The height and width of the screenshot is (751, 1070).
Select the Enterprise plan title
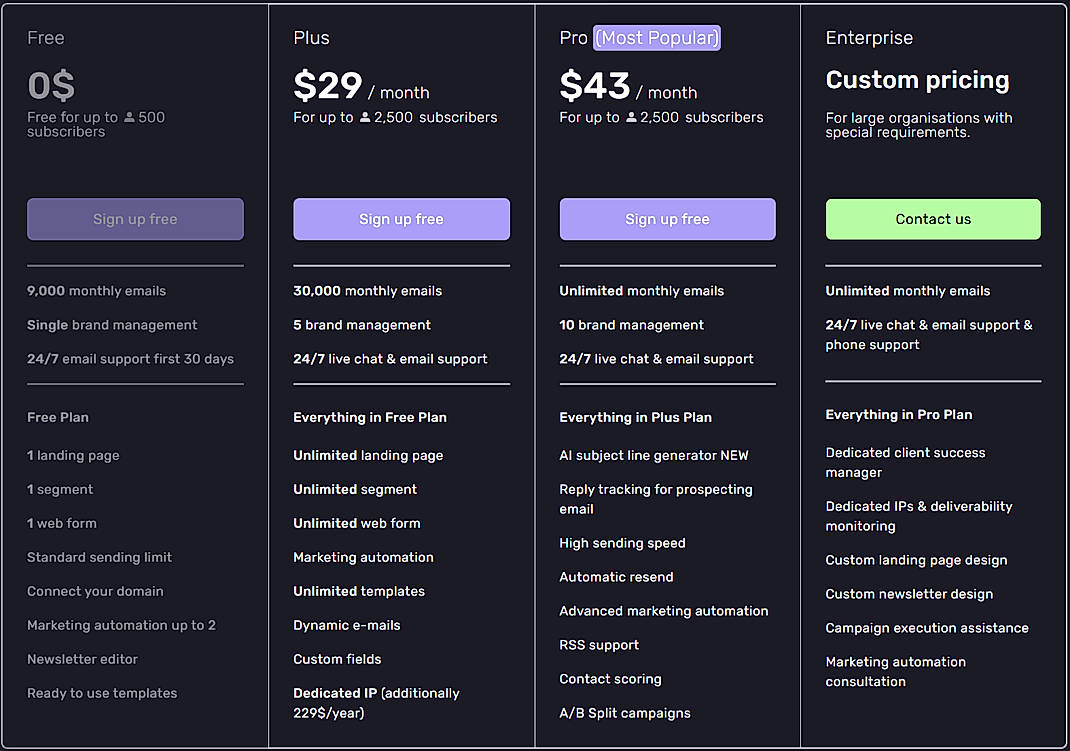[x=869, y=38]
